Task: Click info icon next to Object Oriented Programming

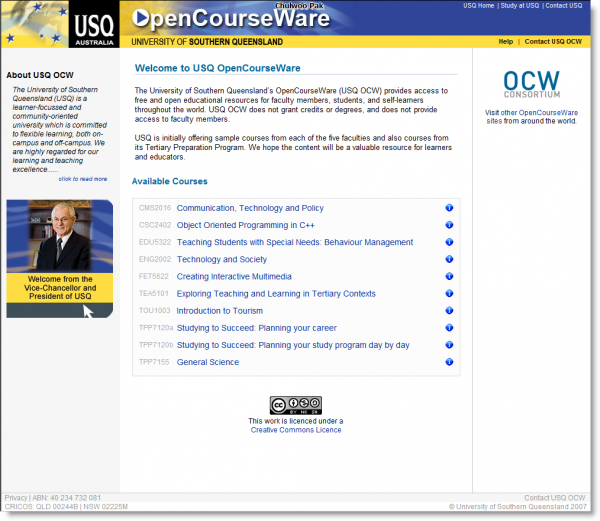Action: tap(450, 225)
